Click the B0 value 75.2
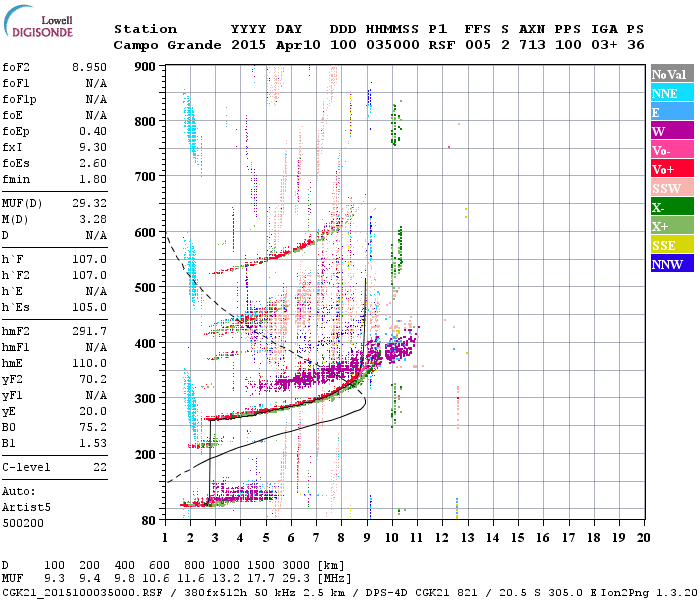 click(93, 427)
